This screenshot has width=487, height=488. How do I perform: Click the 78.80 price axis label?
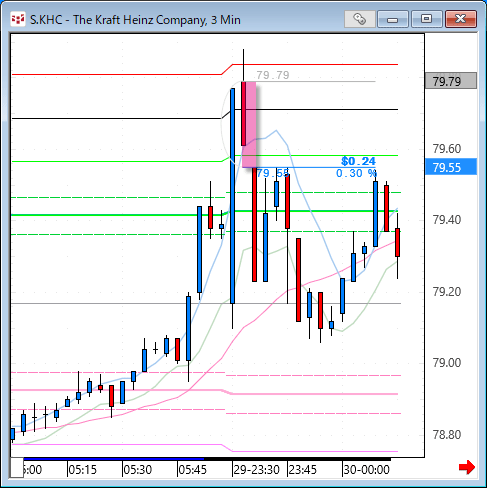coord(447,435)
